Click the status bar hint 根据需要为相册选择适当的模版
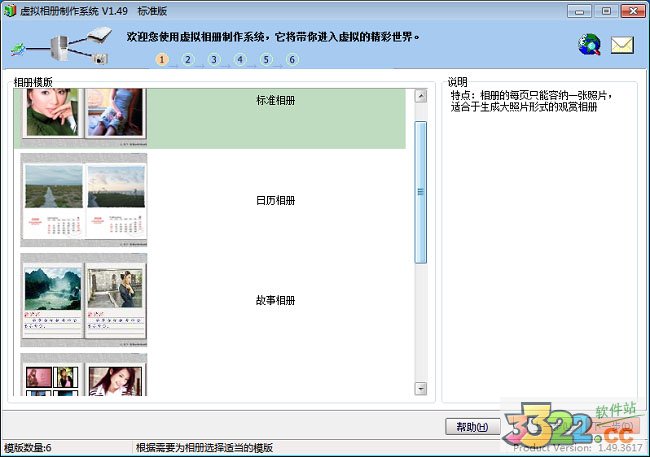This screenshot has height=457, width=650. point(204,448)
